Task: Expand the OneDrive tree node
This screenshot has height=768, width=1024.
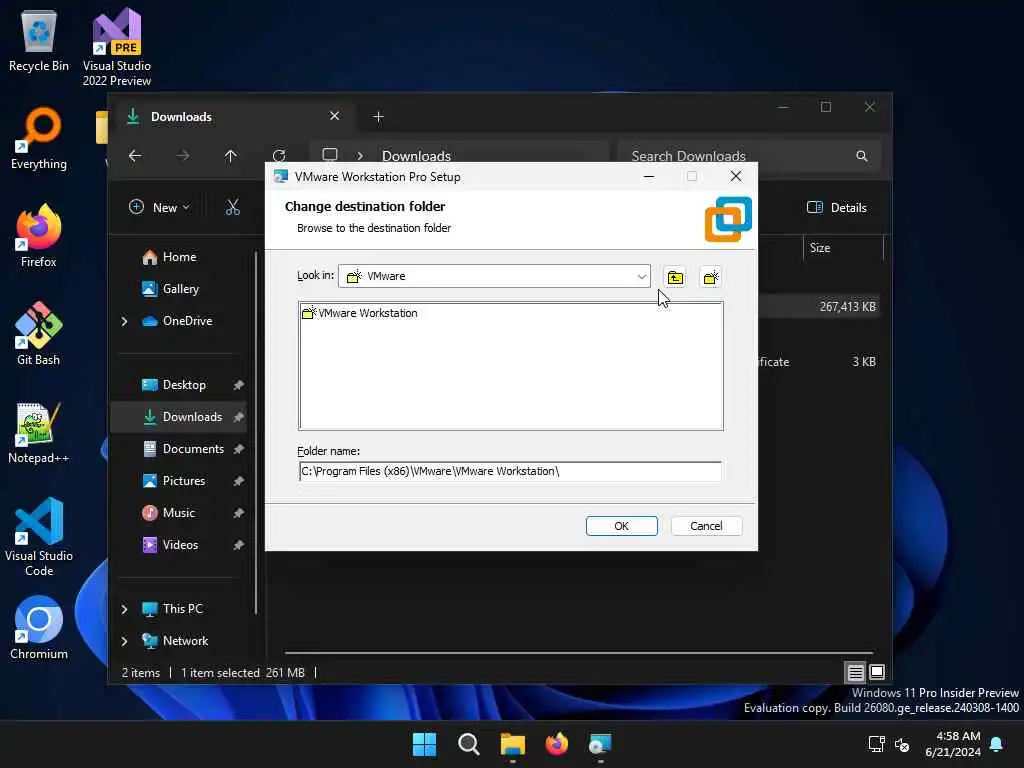Action: point(124,321)
